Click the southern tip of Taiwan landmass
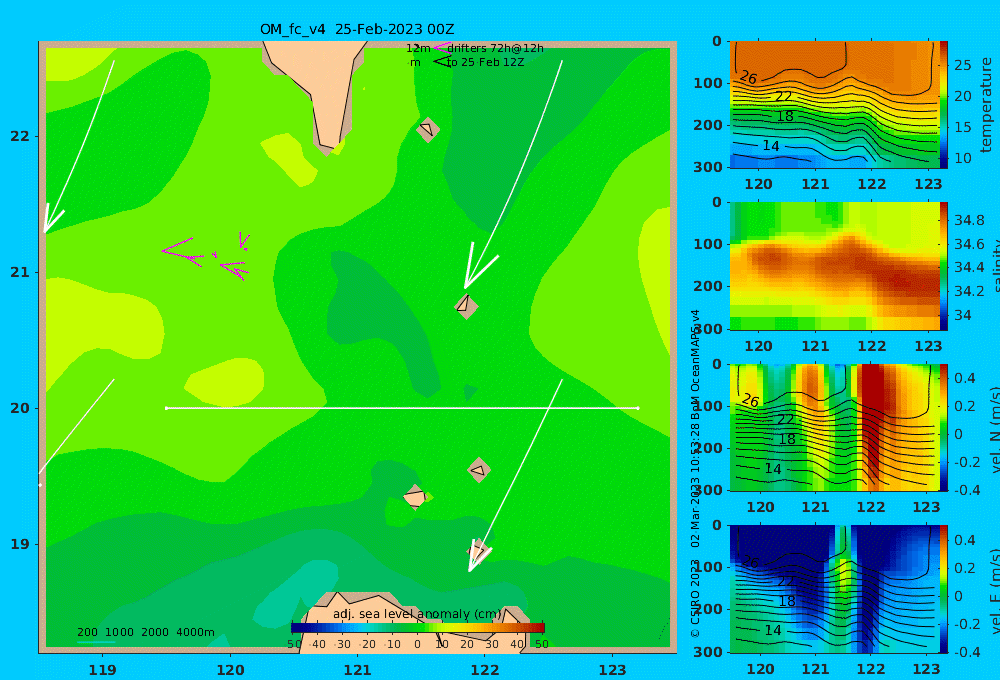This screenshot has width=1000, height=680. (328, 147)
